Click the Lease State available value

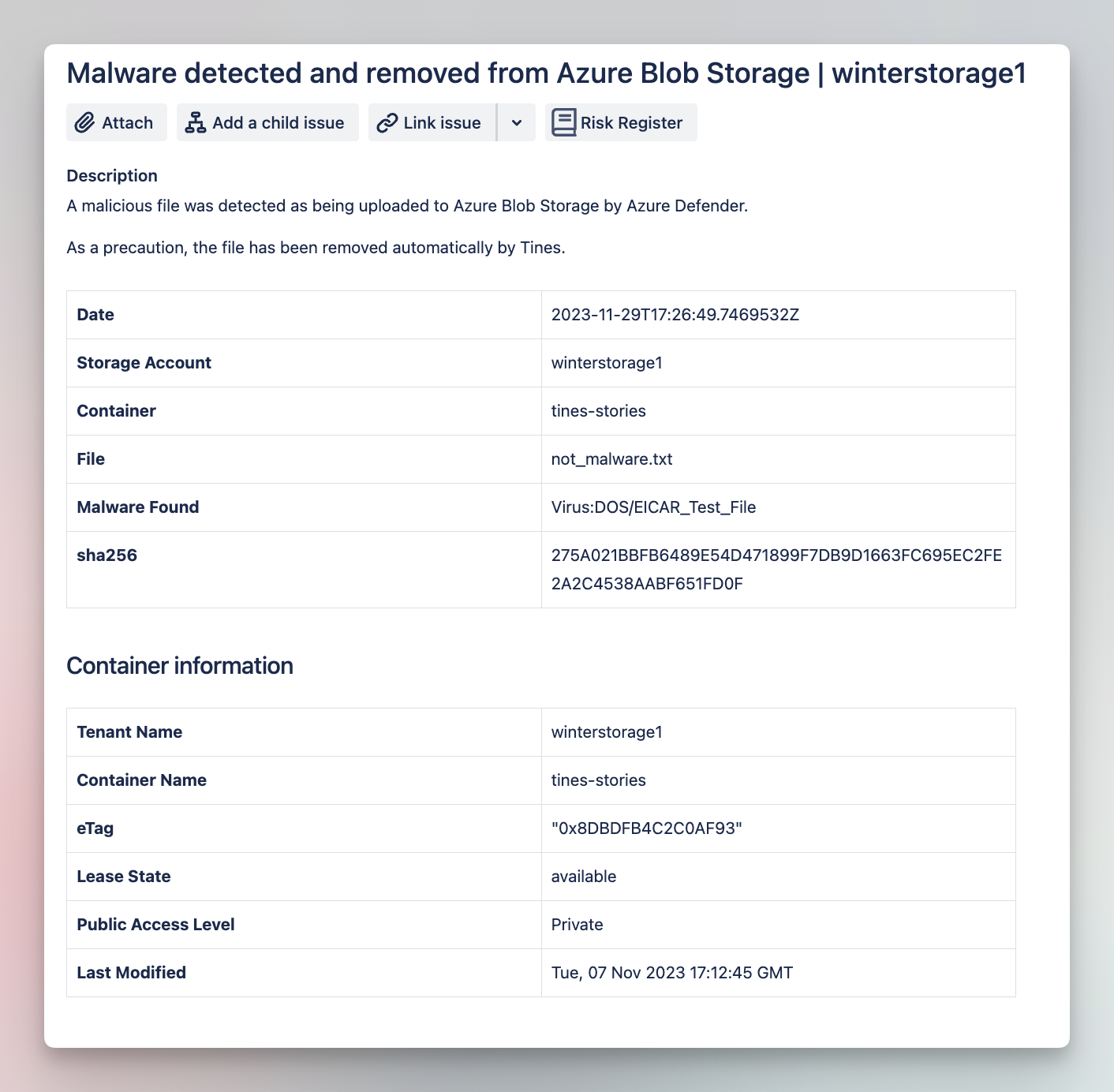pyautogui.click(x=584, y=877)
